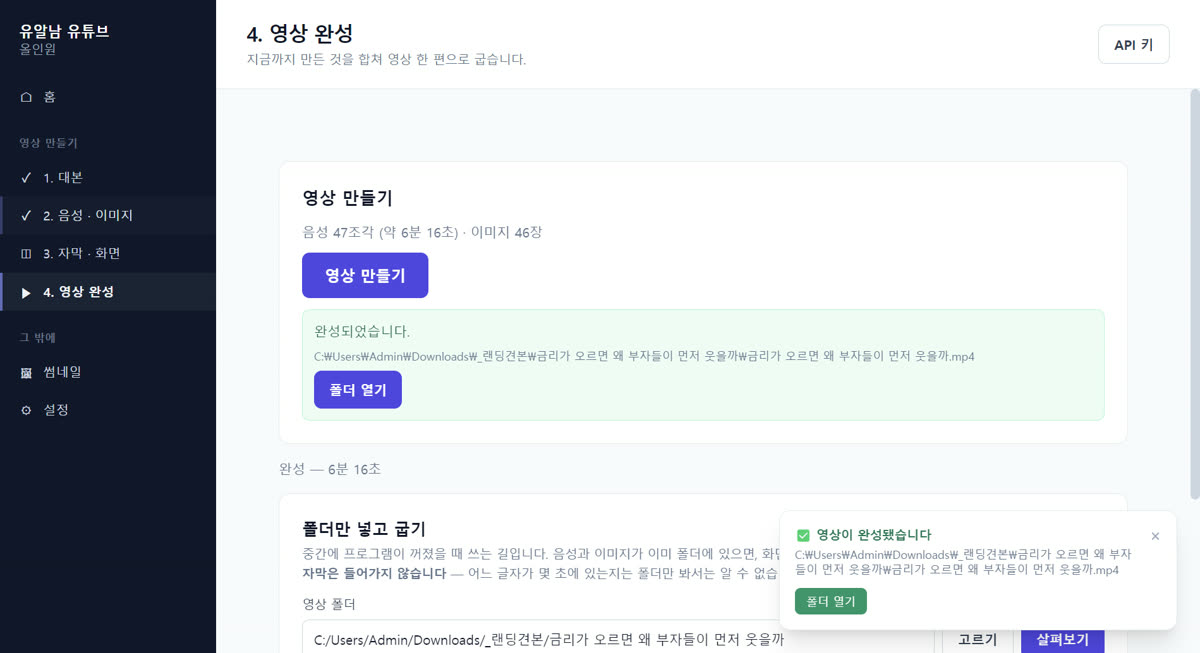Click the image icon beside 썸네일
This screenshot has width=1200, height=653.
tap(26, 372)
